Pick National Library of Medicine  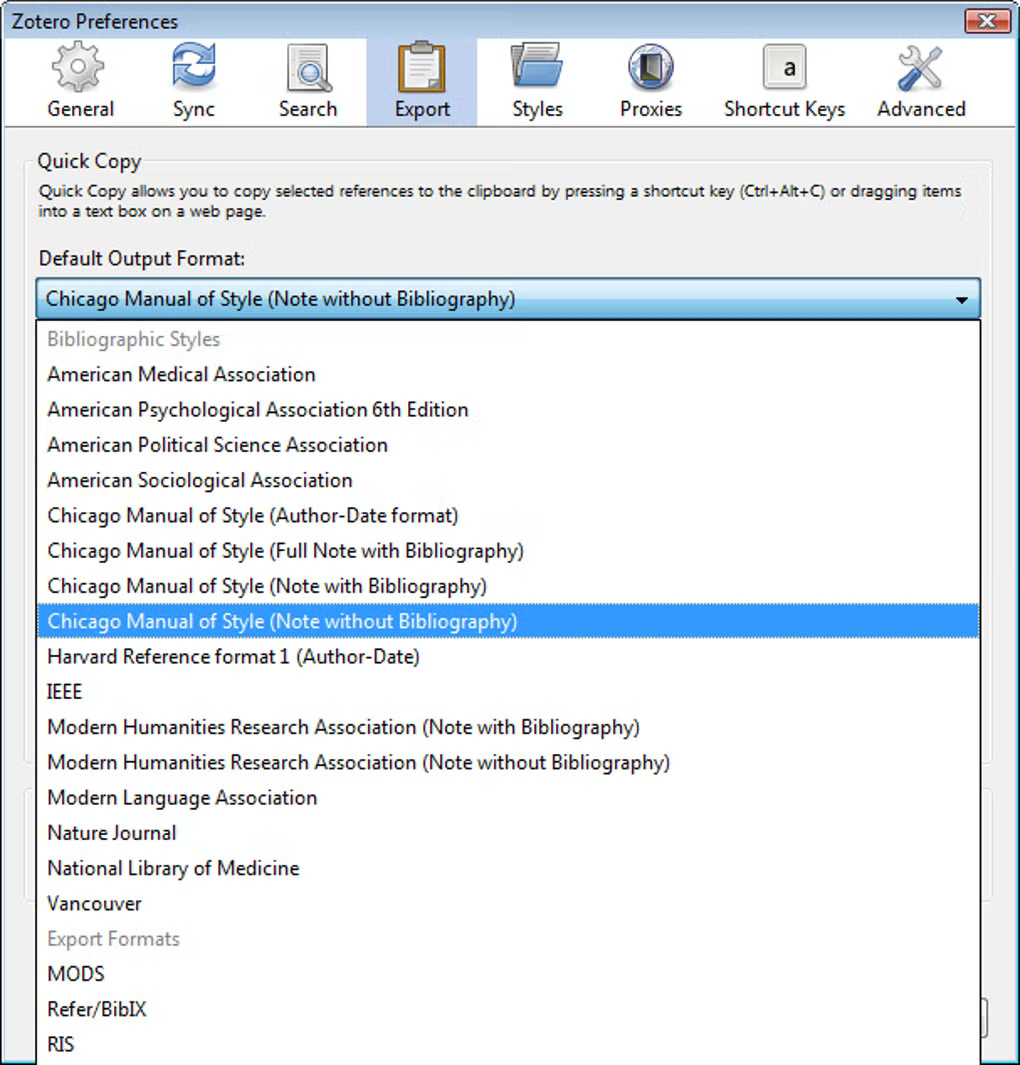[508, 869]
